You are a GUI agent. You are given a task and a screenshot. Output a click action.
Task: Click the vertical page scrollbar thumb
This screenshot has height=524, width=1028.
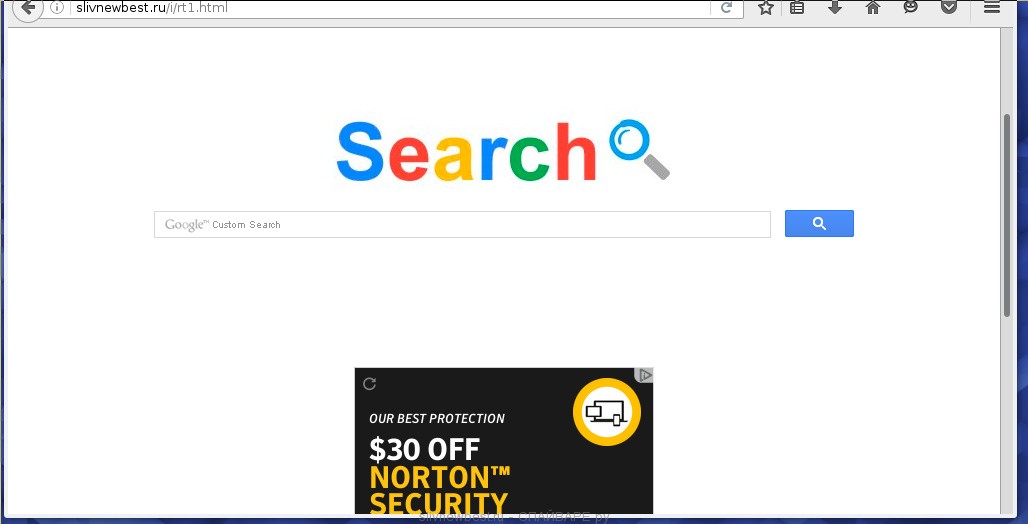pyautogui.click(x=1007, y=216)
